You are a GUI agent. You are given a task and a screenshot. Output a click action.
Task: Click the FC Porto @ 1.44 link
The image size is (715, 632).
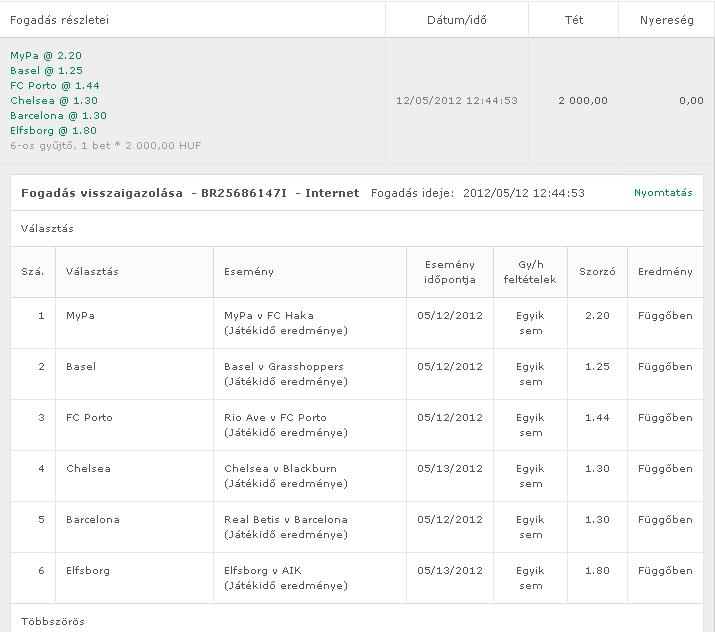pyautogui.click(x=55, y=86)
